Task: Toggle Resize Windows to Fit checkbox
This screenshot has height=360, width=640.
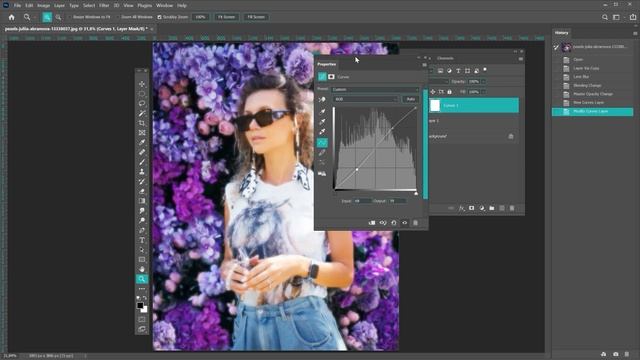Action: point(70,17)
